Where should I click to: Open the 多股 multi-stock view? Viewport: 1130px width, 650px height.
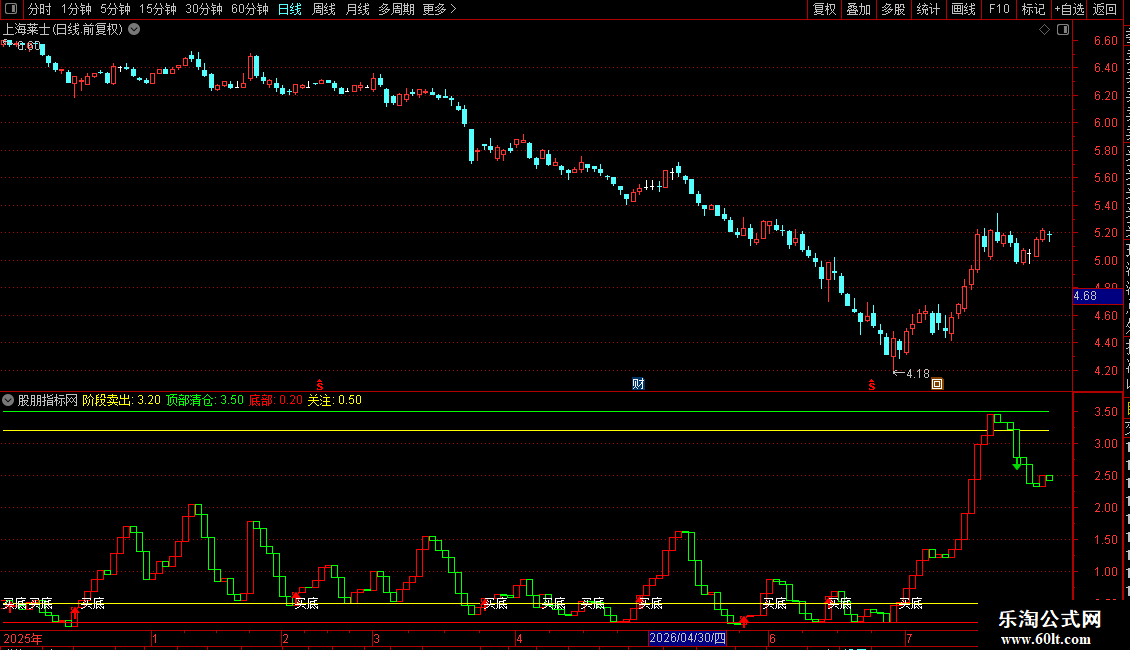pos(893,9)
